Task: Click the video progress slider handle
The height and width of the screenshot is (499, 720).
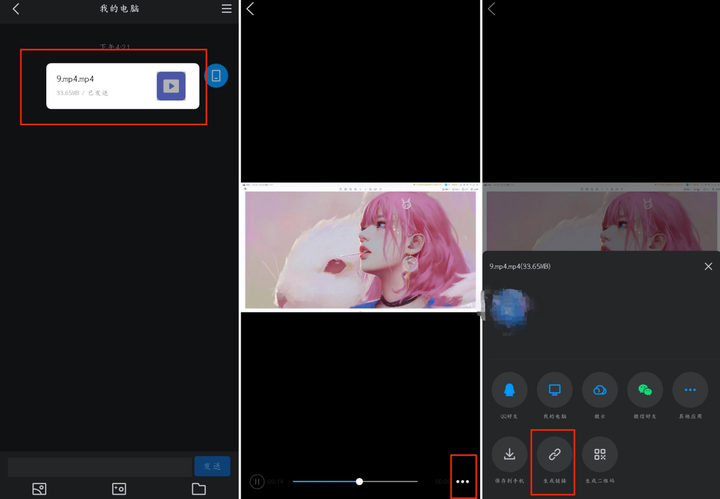Action: tap(360, 482)
